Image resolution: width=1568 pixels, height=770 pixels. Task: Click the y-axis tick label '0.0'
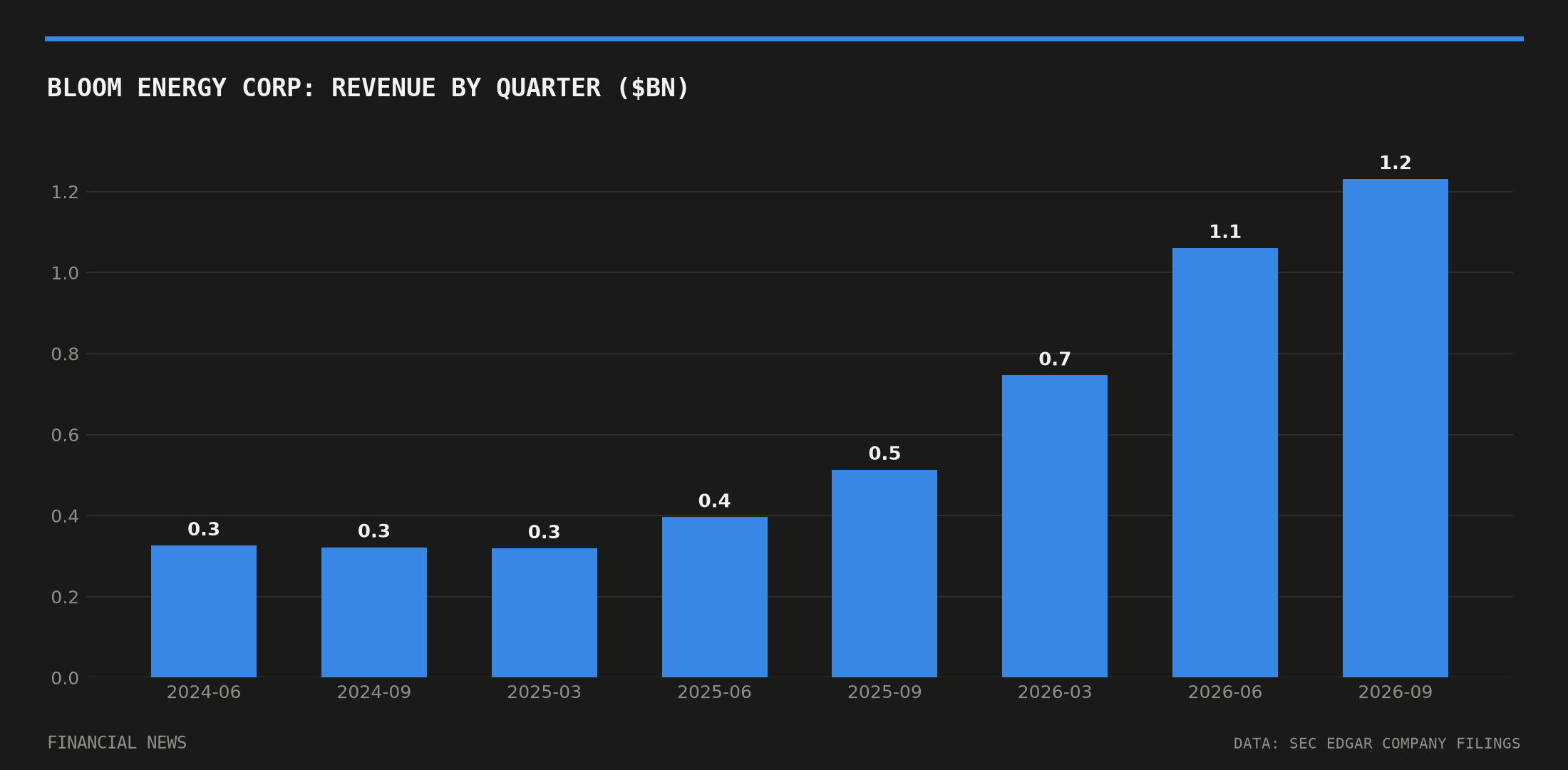pos(65,678)
